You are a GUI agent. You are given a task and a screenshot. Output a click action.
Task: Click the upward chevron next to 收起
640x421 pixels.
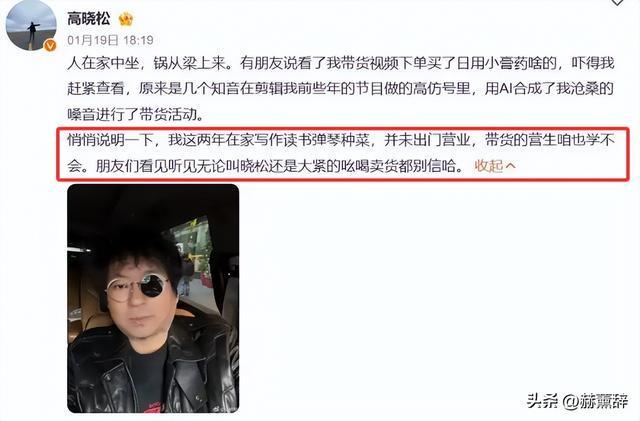(x=510, y=166)
